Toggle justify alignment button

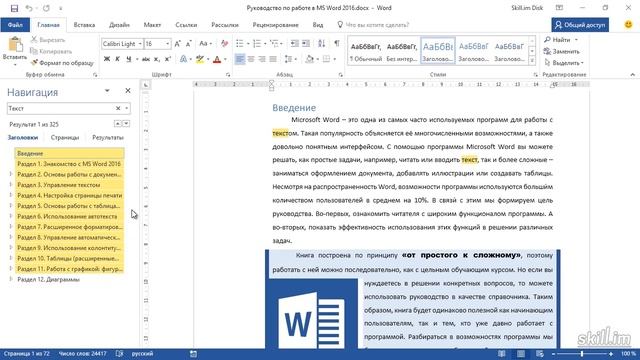[x=273, y=60]
